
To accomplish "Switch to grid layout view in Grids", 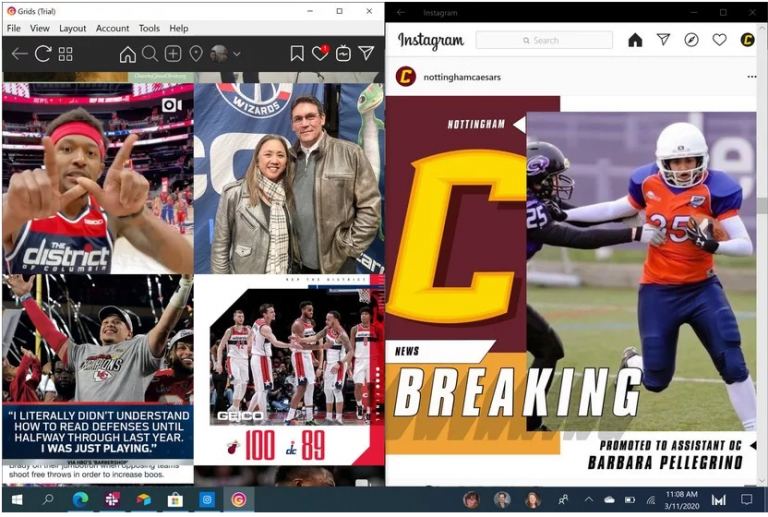I will [66, 54].
